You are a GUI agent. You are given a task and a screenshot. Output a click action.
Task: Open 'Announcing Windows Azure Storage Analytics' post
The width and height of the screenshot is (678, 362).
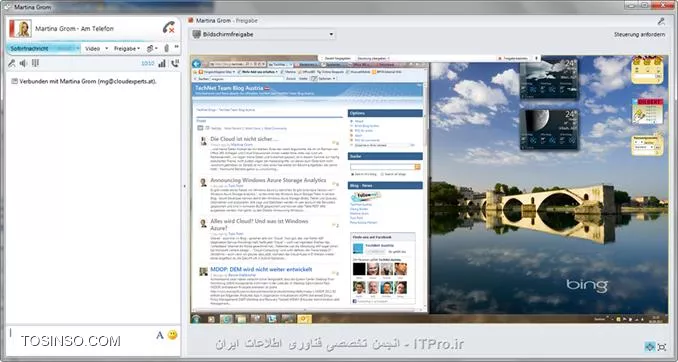pos(268,180)
